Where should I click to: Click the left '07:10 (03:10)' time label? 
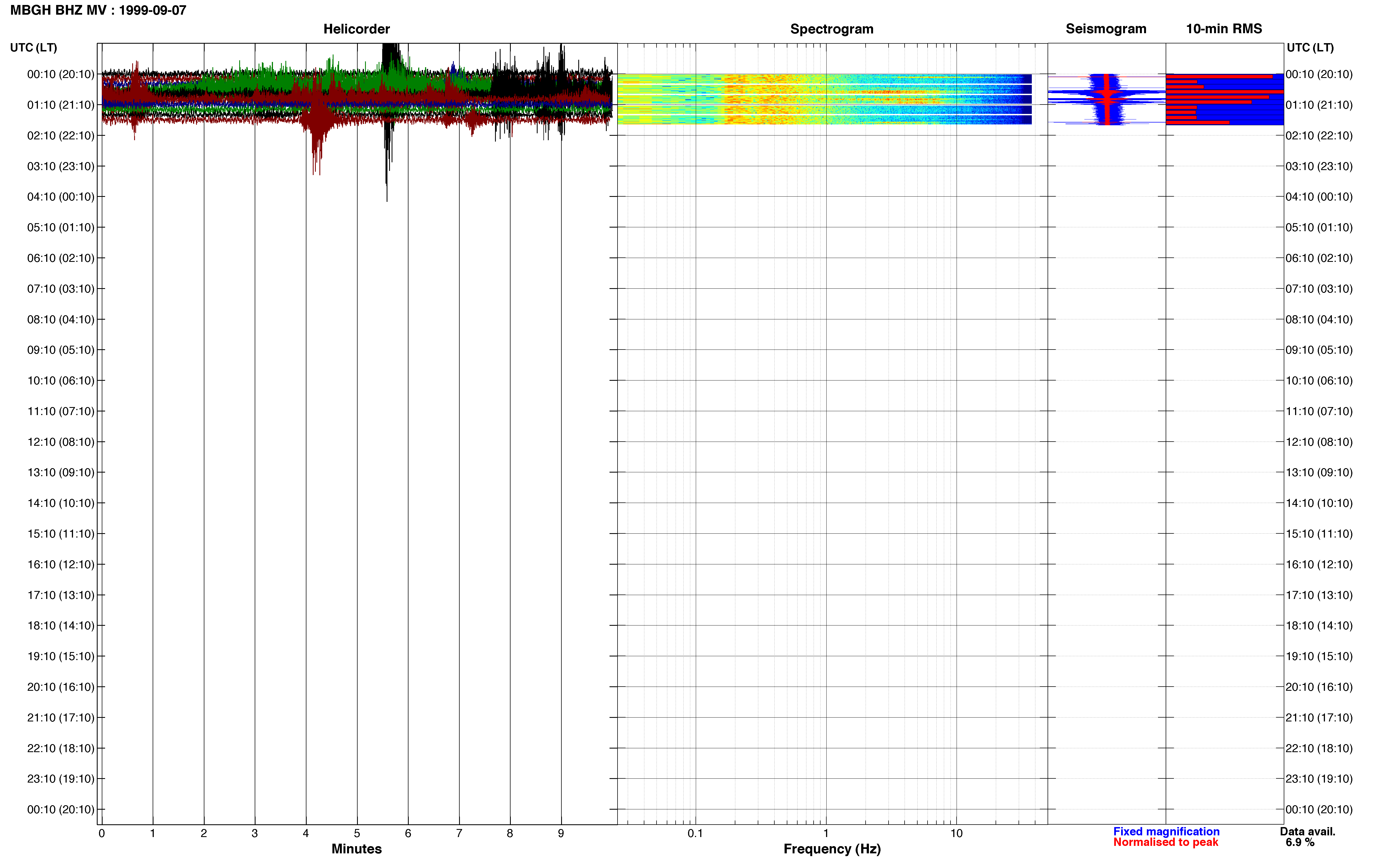tap(61, 289)
